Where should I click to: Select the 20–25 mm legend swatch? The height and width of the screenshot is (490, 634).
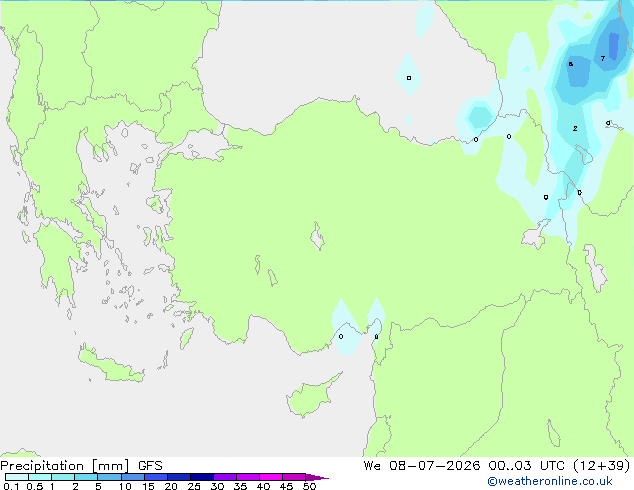[179, 477]
